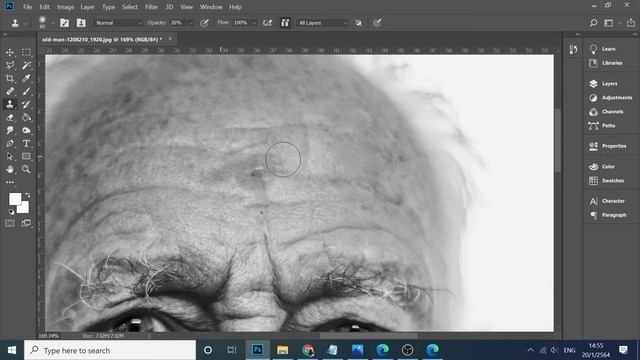This screenshot has width=640, height=360.
Task: Open the Search icon in options bar
Action: 593,23
